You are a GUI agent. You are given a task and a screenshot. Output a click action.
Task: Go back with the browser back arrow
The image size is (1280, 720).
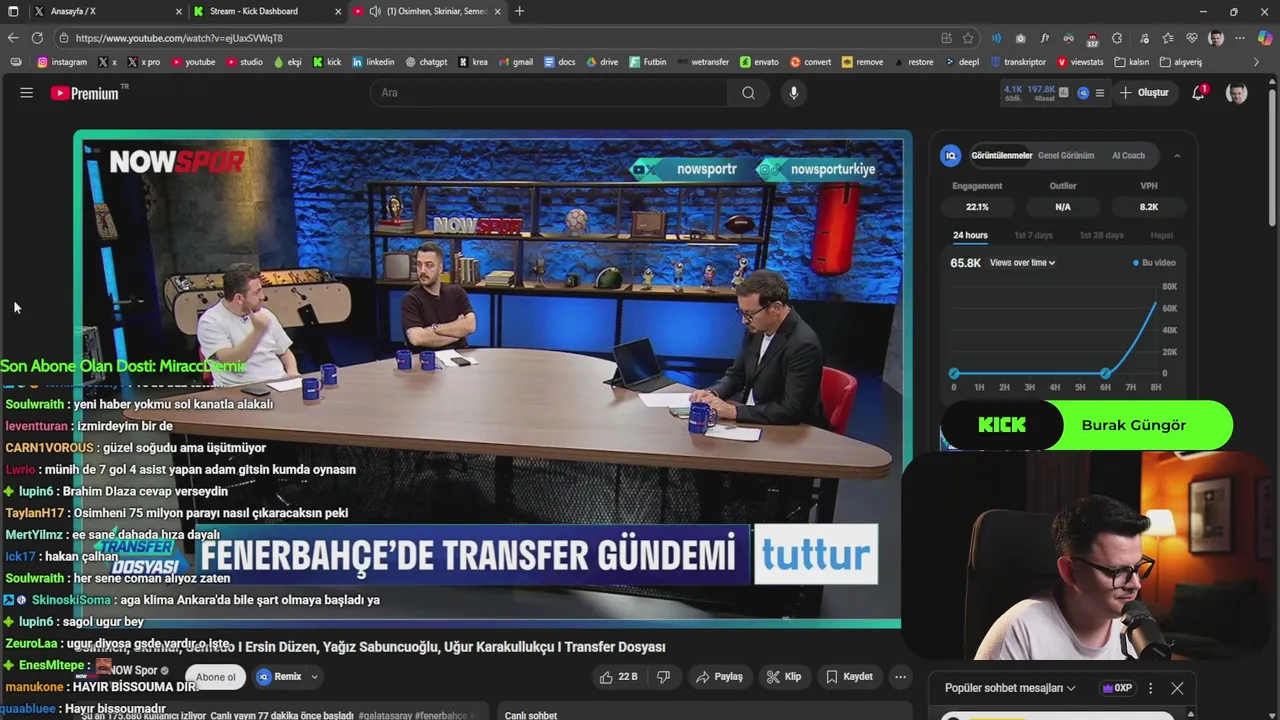pyautogui.click(x=13, y=38)
